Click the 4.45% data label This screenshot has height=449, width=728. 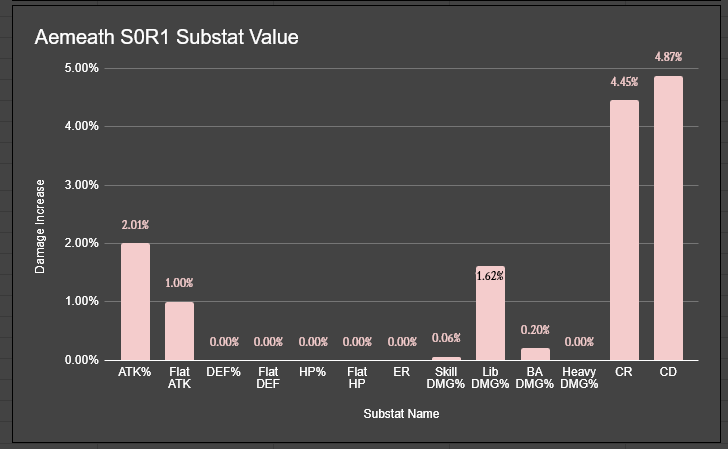click(624, 82)
